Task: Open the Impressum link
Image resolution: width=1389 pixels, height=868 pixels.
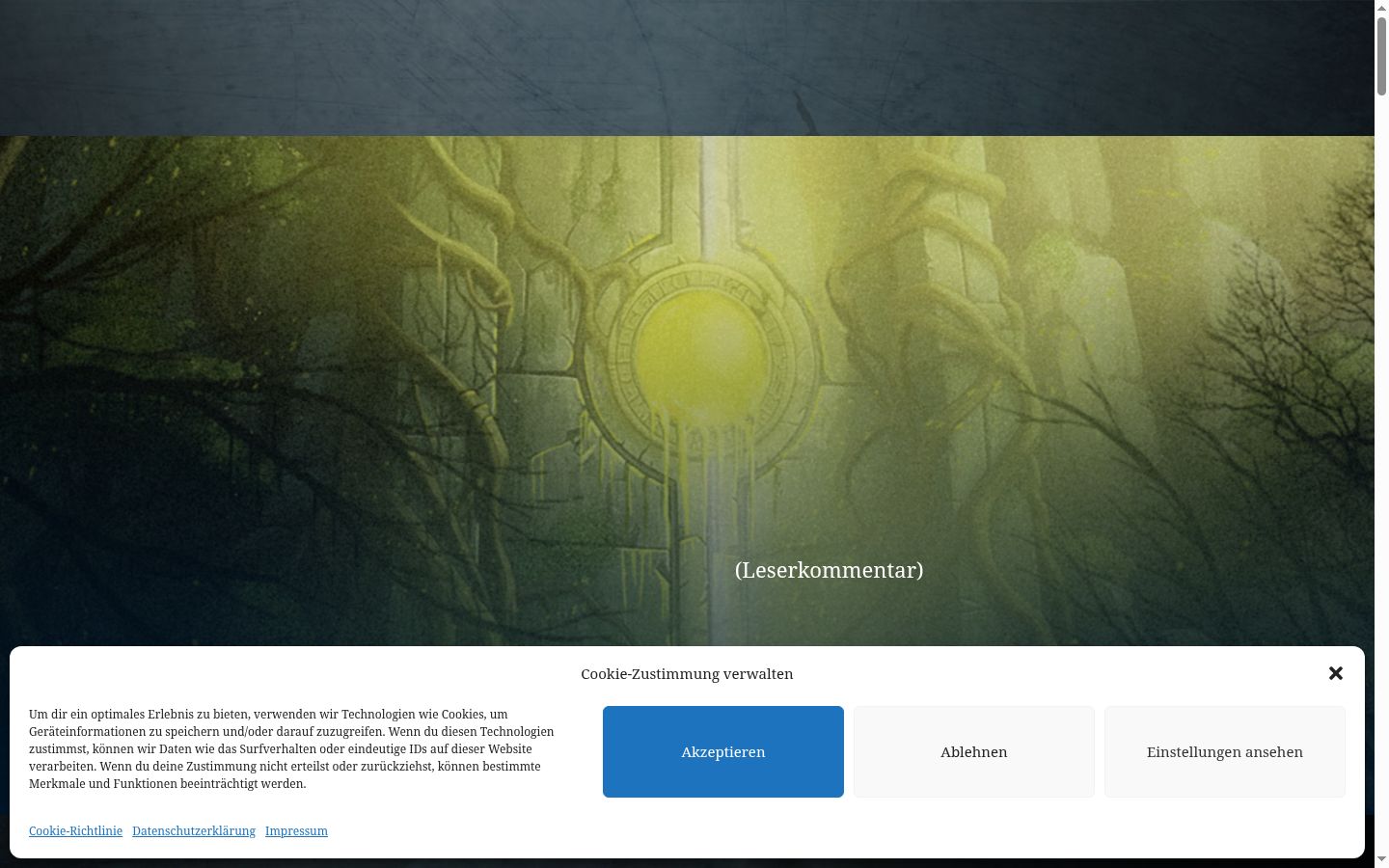Action: coord(296,830)
